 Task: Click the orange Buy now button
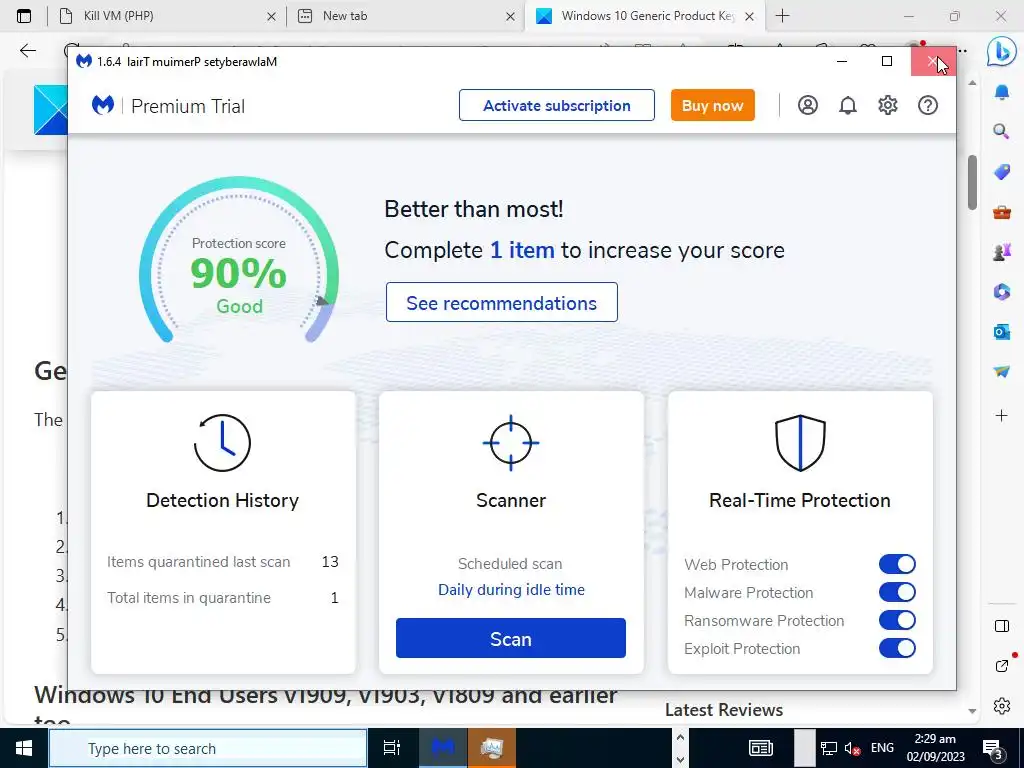click(x=712, y=105)
